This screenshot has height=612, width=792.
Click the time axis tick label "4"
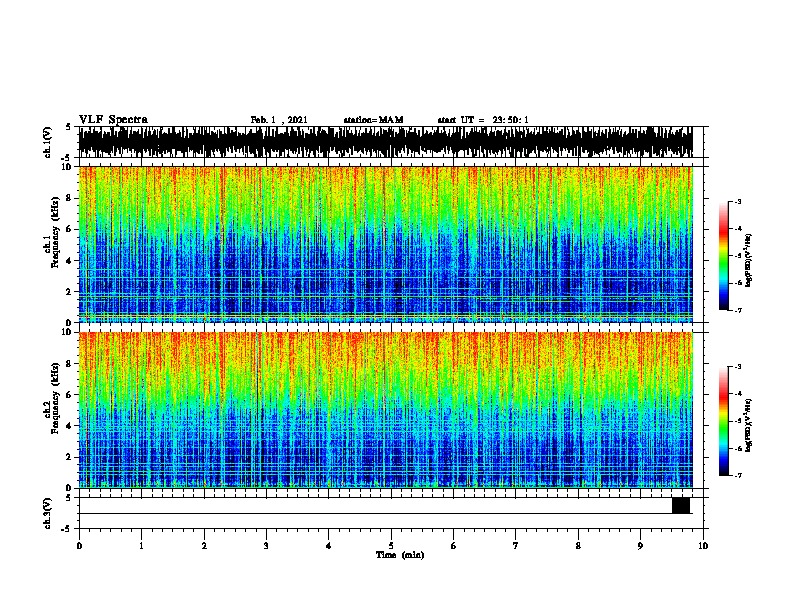[x=329, y=546]
